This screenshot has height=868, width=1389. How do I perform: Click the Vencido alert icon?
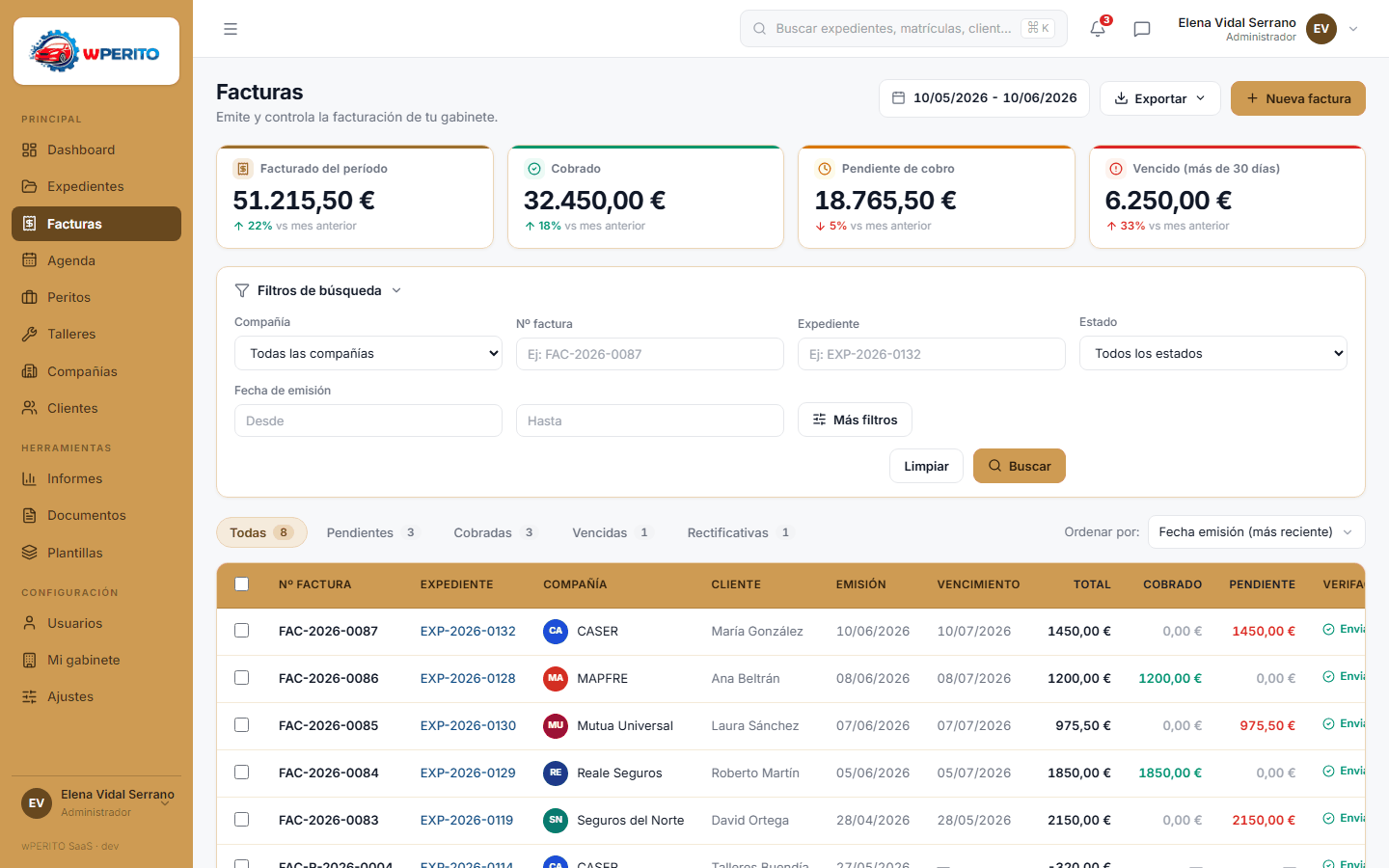coord(1116,169)
